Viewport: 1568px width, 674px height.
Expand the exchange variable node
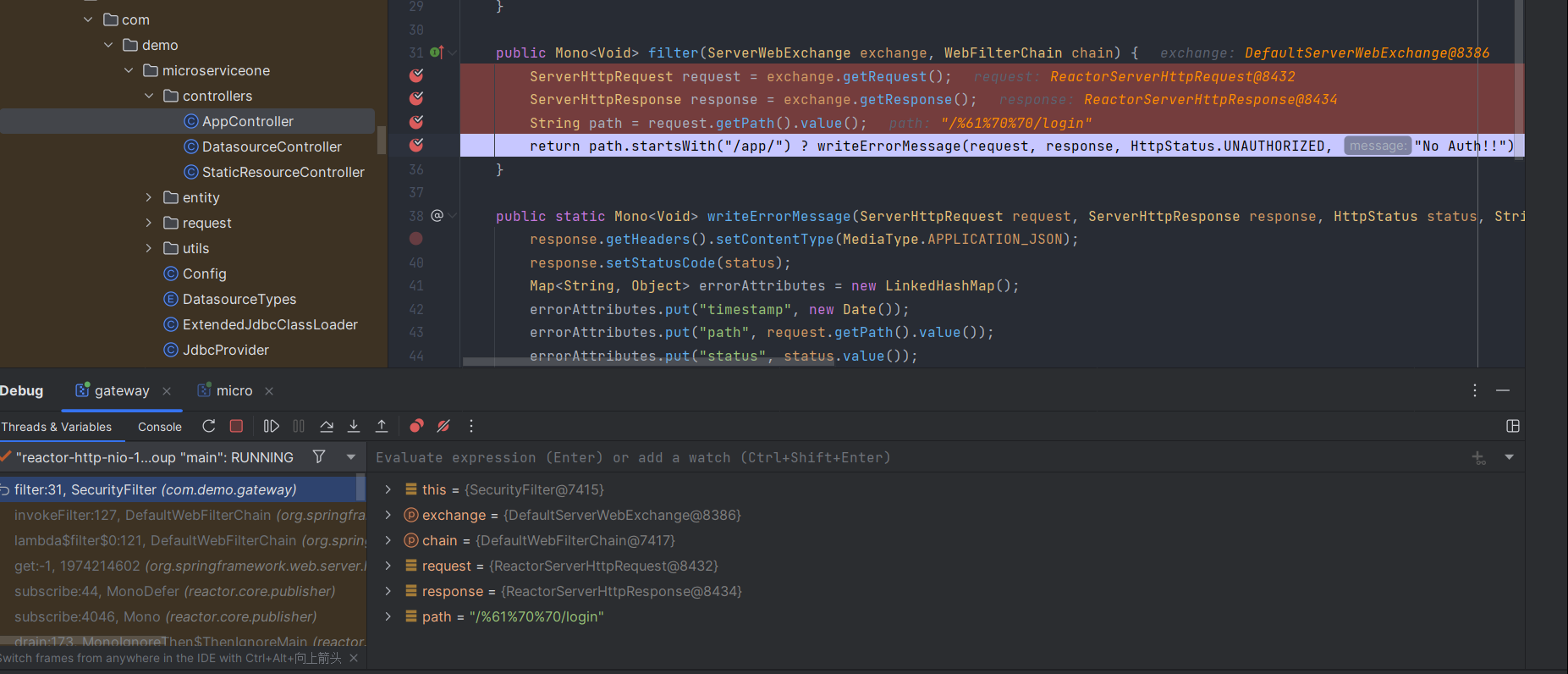[x=388, y=515]
